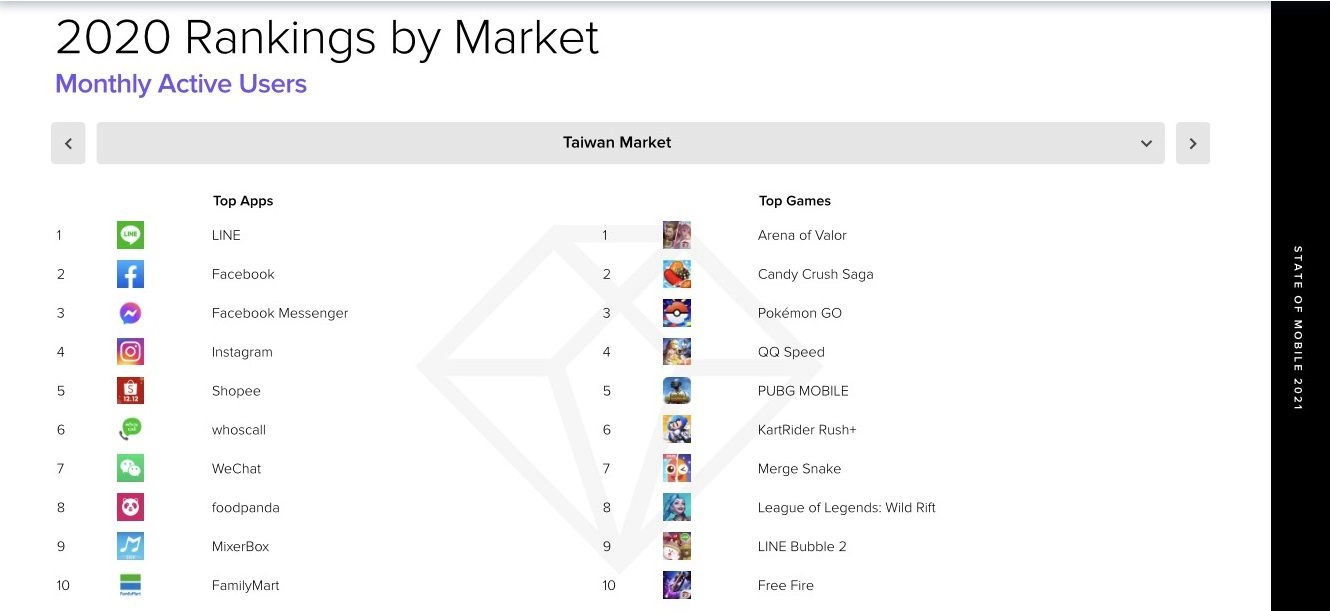Click the Instagram app icon
Image resolution: width=1330 pixels, height=611 pixels.
pyautogui.click(x=130, y=352)
